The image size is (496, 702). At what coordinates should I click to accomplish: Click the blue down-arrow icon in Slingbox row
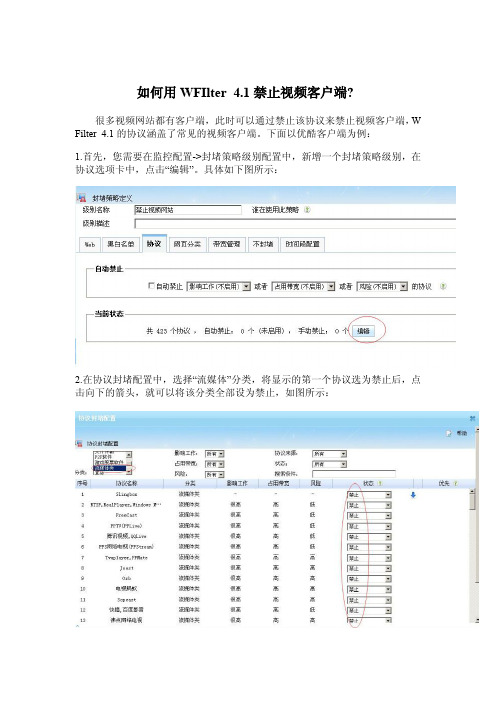413,495
